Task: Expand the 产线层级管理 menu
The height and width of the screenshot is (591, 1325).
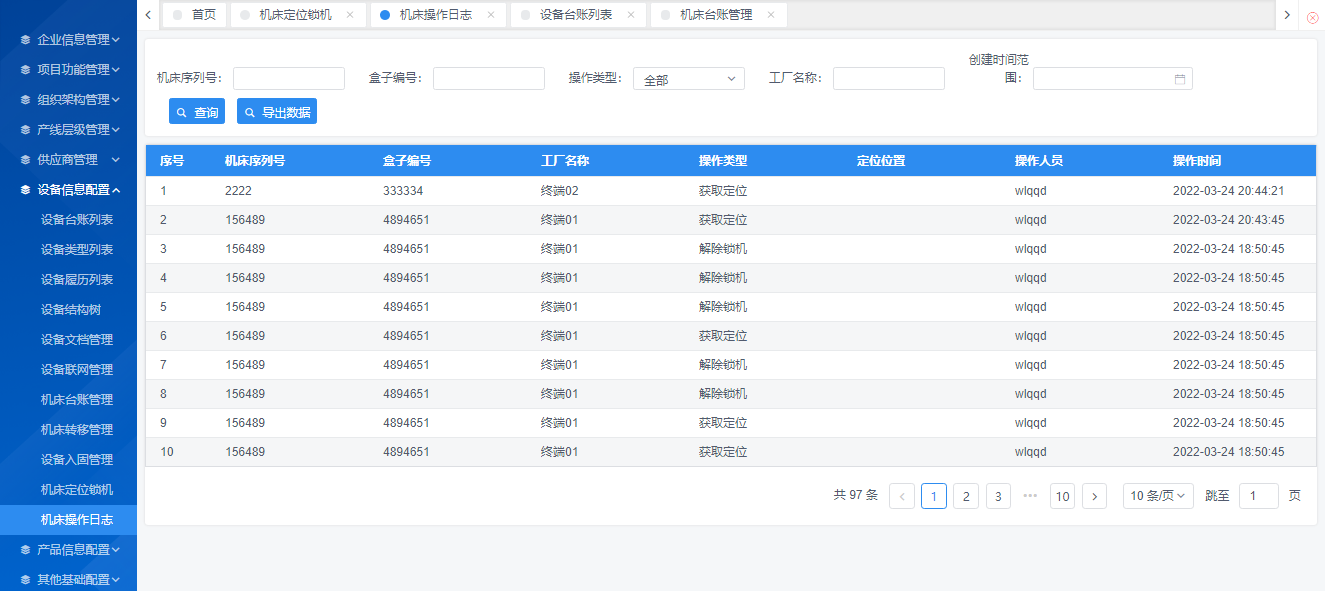Action: pyautogui.click(x=68, y=130)
